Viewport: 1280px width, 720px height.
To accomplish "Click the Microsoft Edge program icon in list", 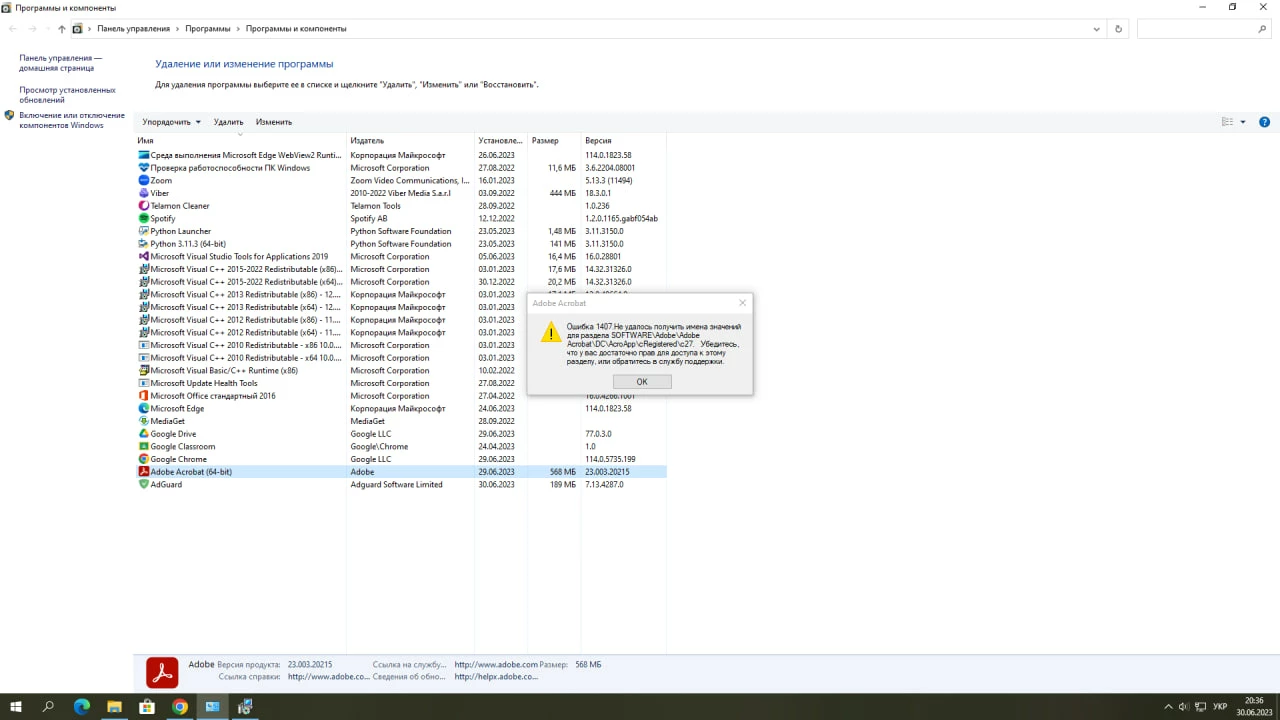I will pos(143,408).
